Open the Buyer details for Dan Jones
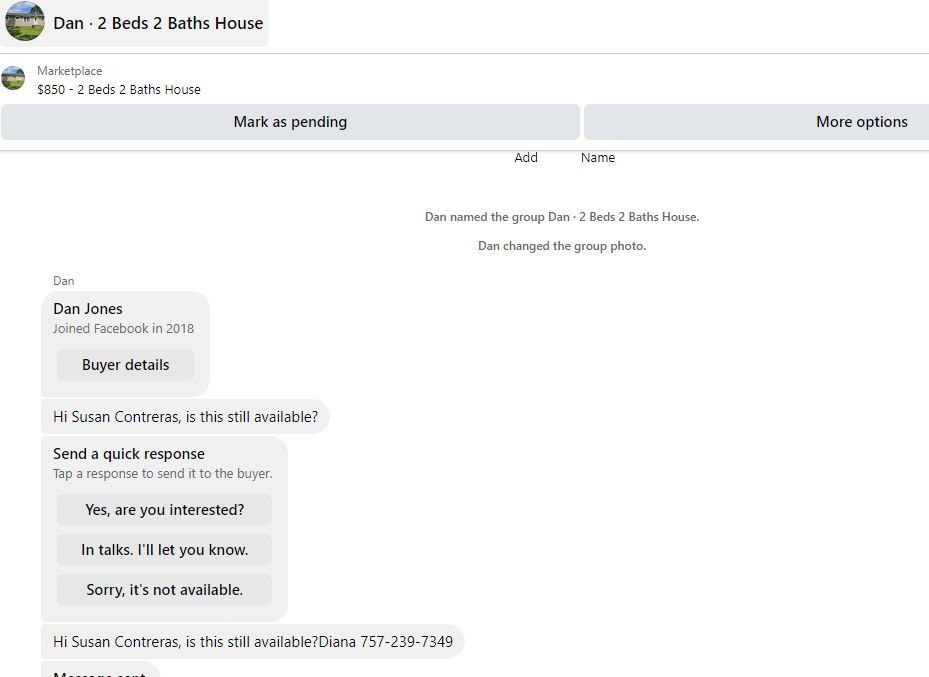 coord(126,365)
